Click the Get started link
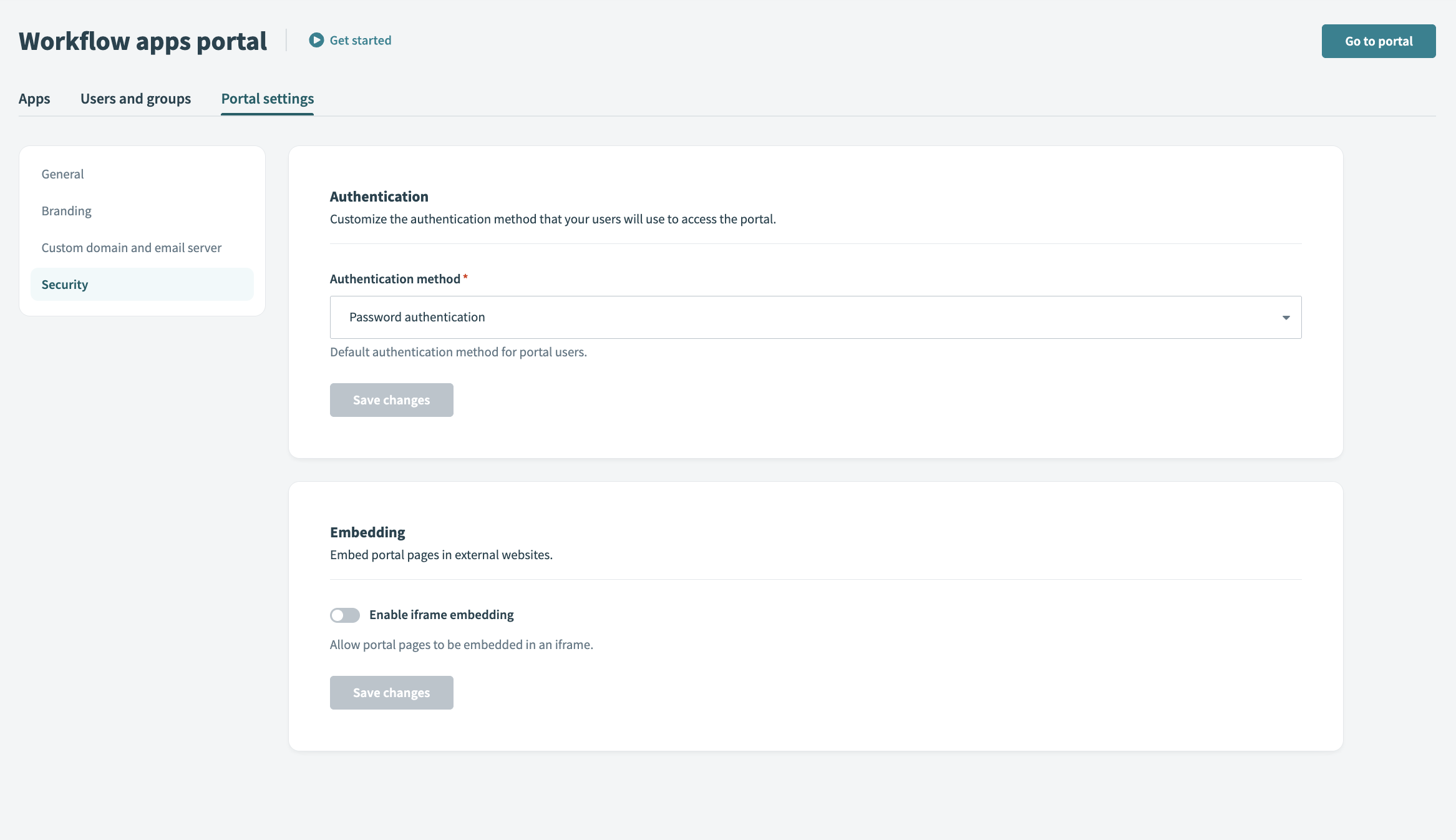 click(x=361, y=40)
